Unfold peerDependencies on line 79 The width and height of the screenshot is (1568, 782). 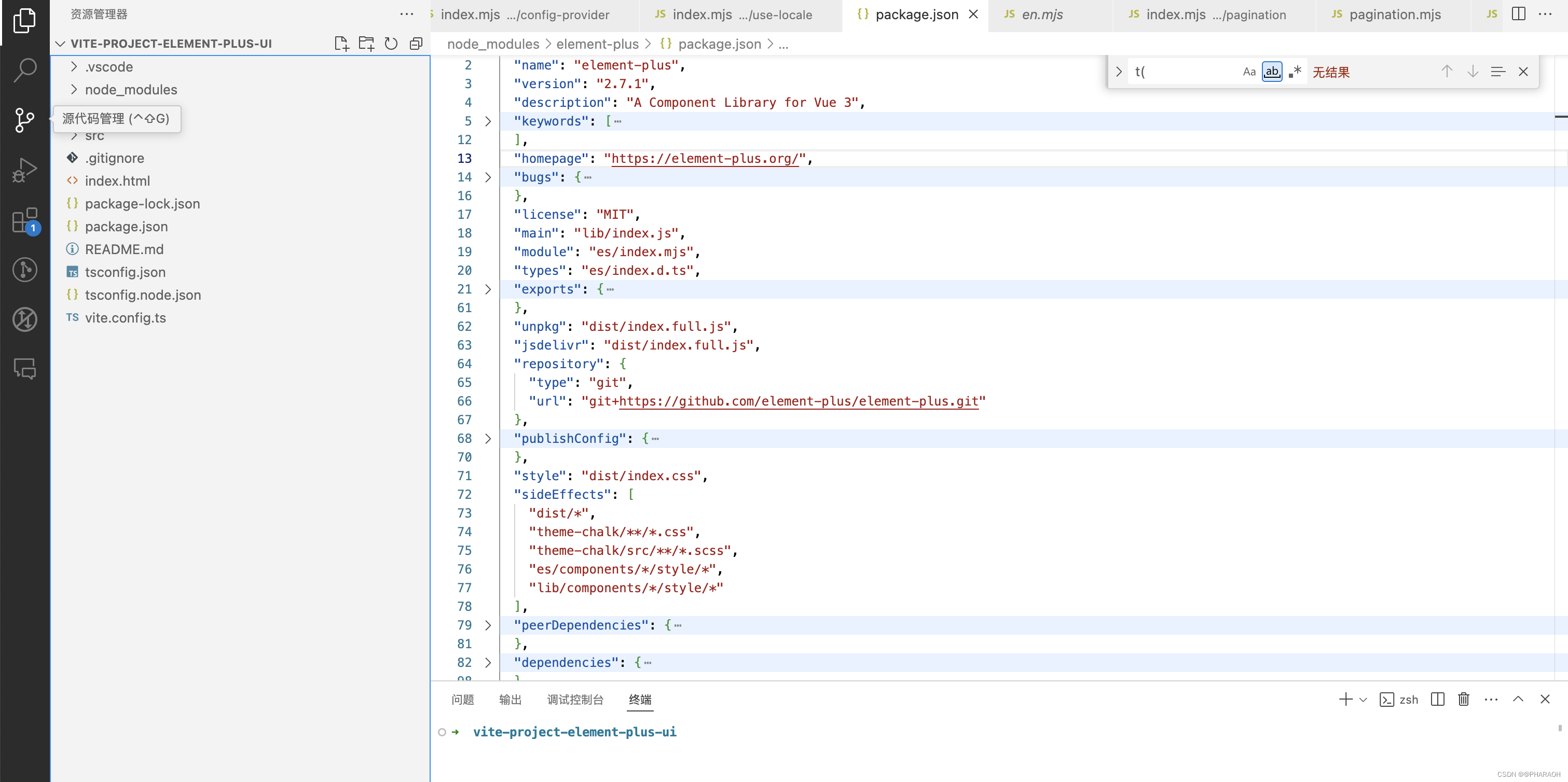[488, 625]
